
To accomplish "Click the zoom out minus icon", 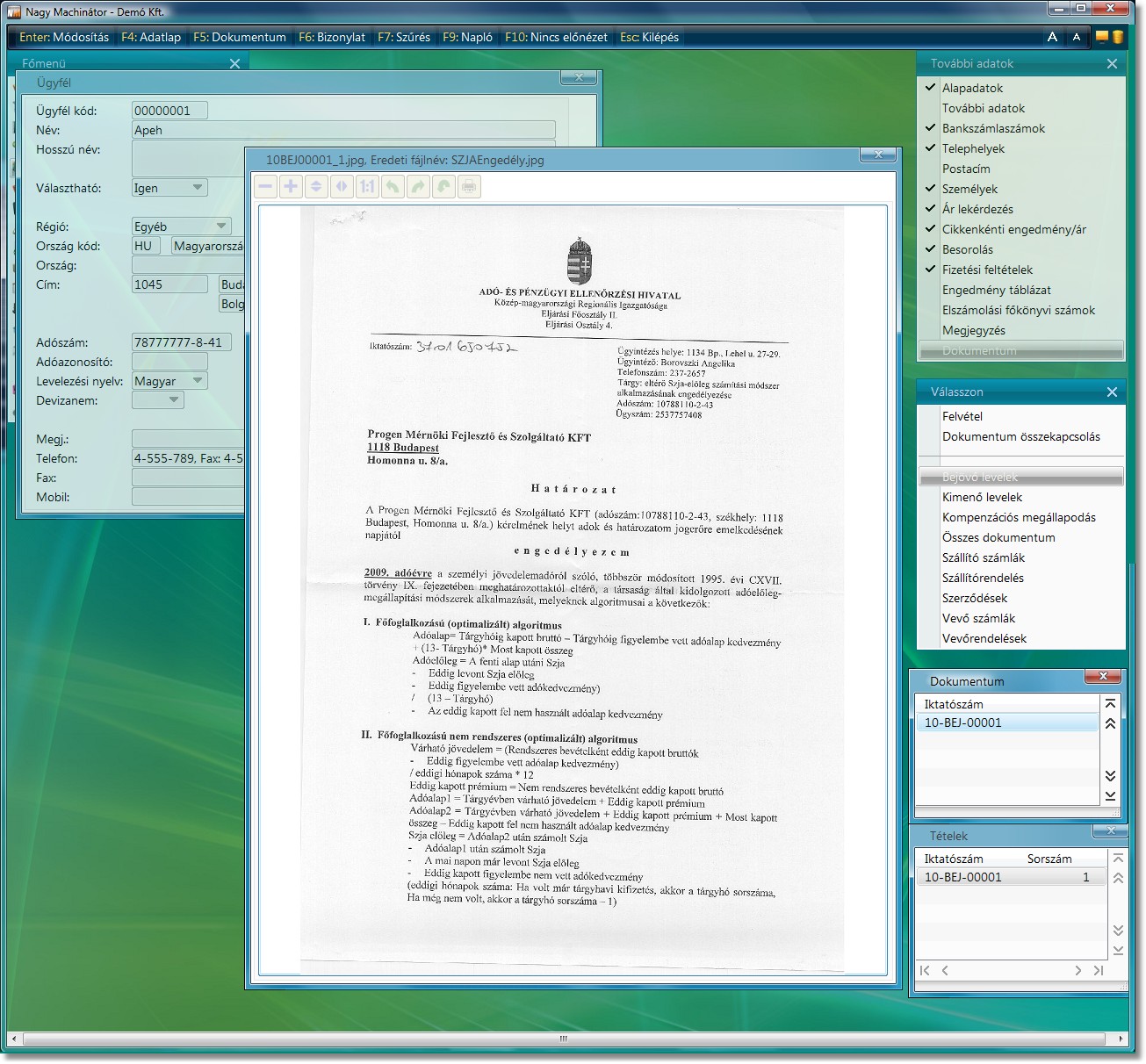I will pyautogui.click(x=265, y=186).
